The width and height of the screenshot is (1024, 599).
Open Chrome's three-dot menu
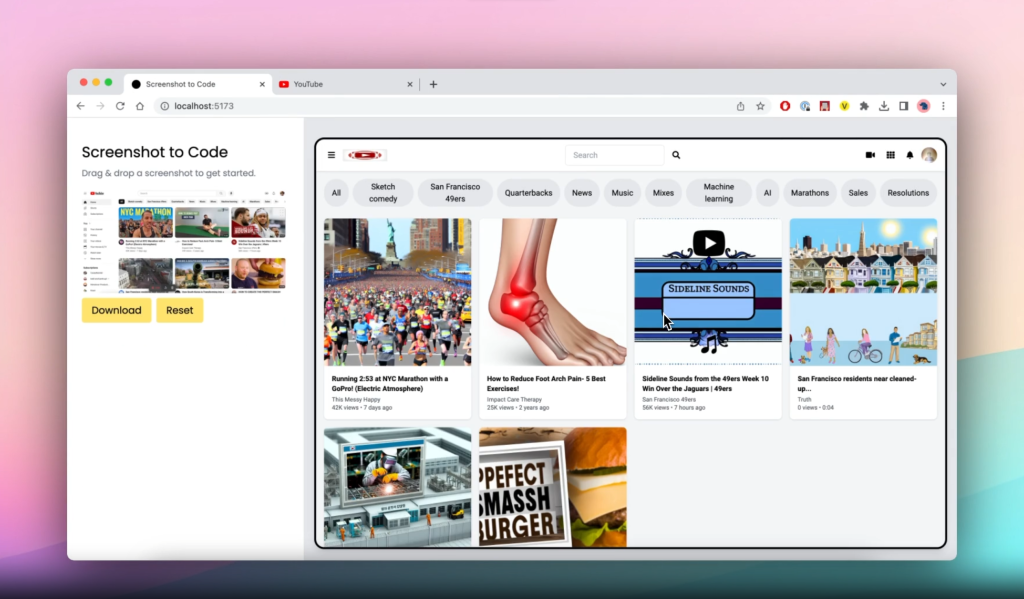943,106
